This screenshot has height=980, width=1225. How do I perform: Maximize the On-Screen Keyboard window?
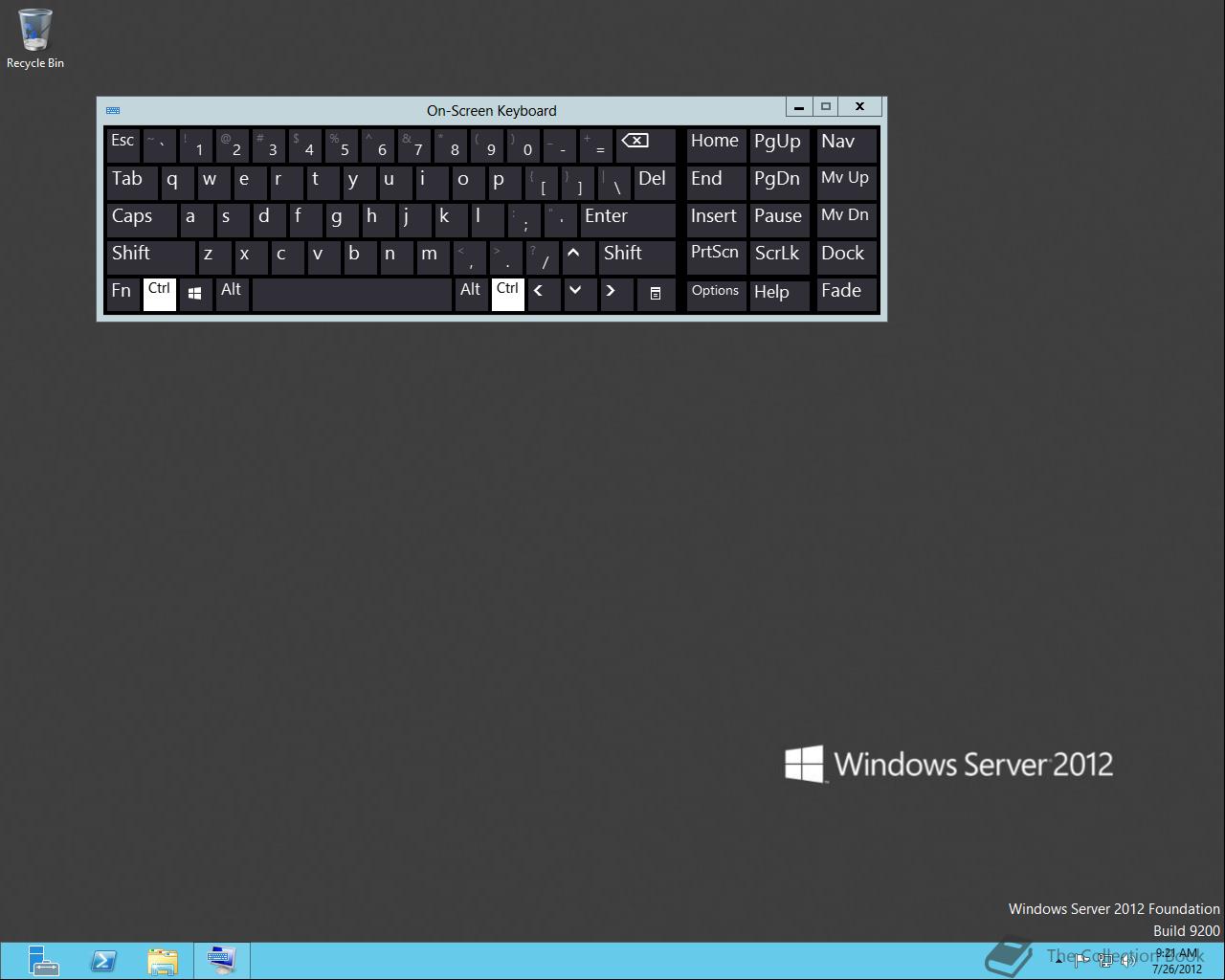point(826,107)
